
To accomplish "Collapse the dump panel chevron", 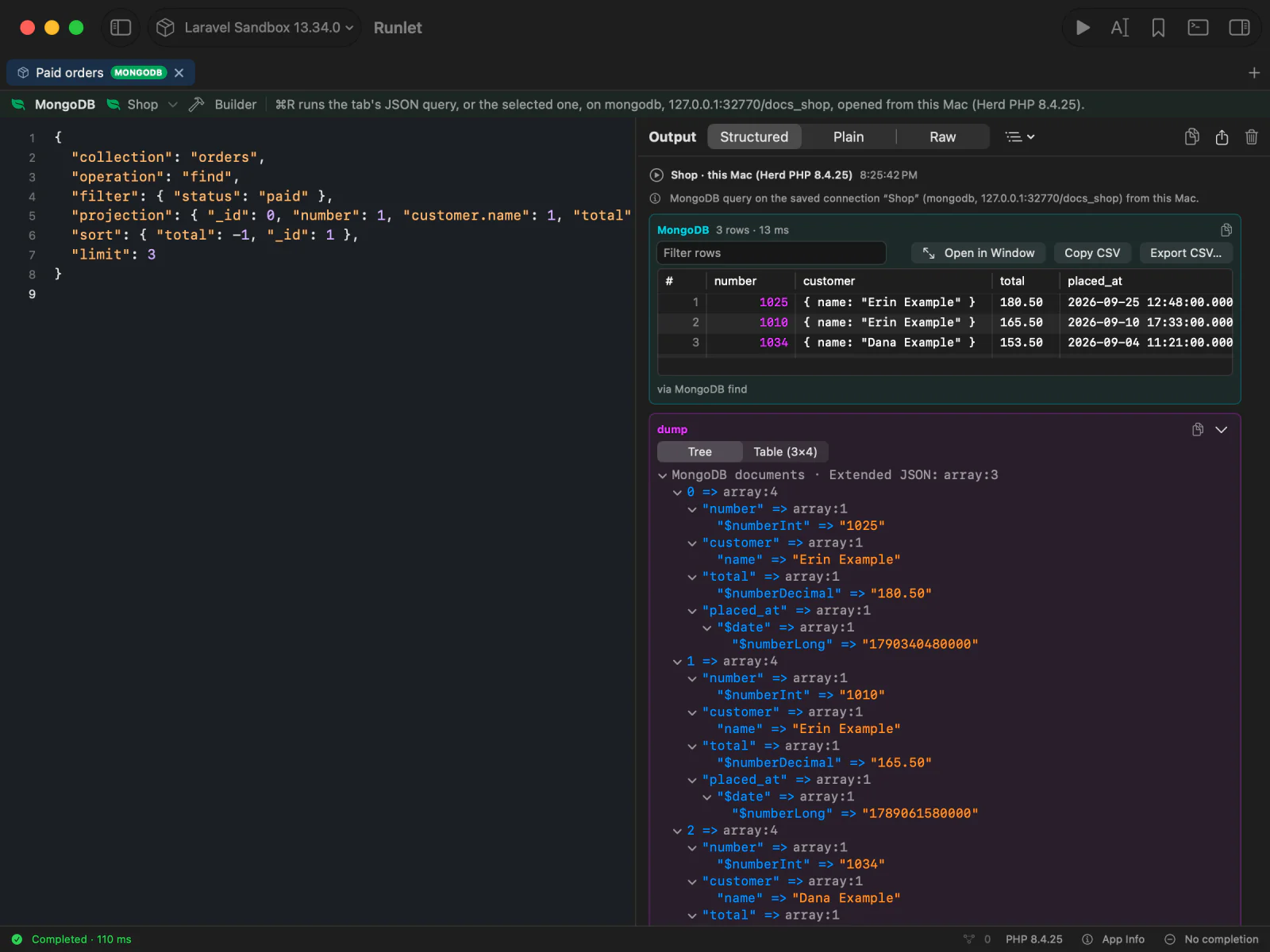I will coord(1222,430).
